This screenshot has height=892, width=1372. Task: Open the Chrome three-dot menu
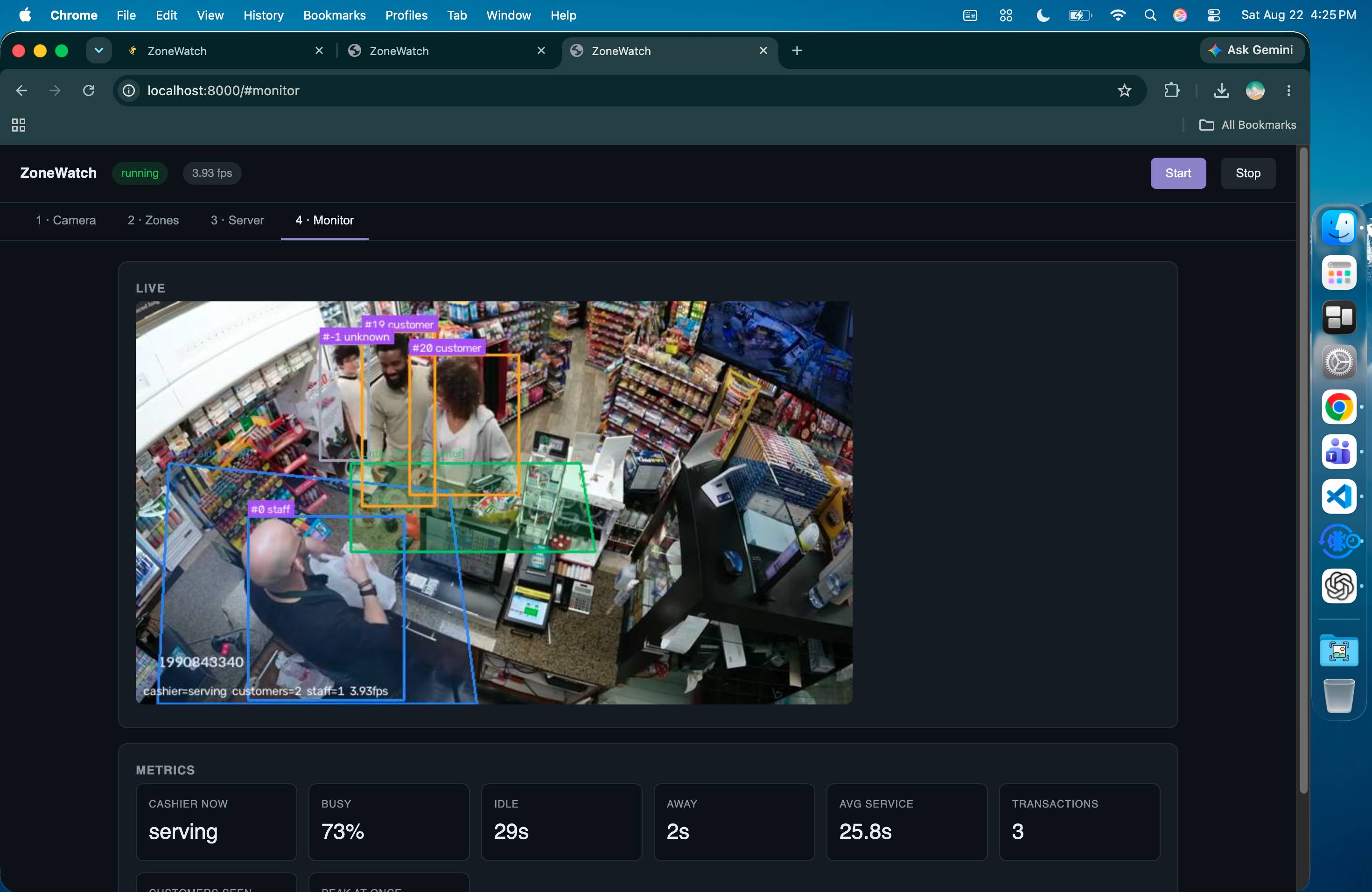pos(1288,91)
